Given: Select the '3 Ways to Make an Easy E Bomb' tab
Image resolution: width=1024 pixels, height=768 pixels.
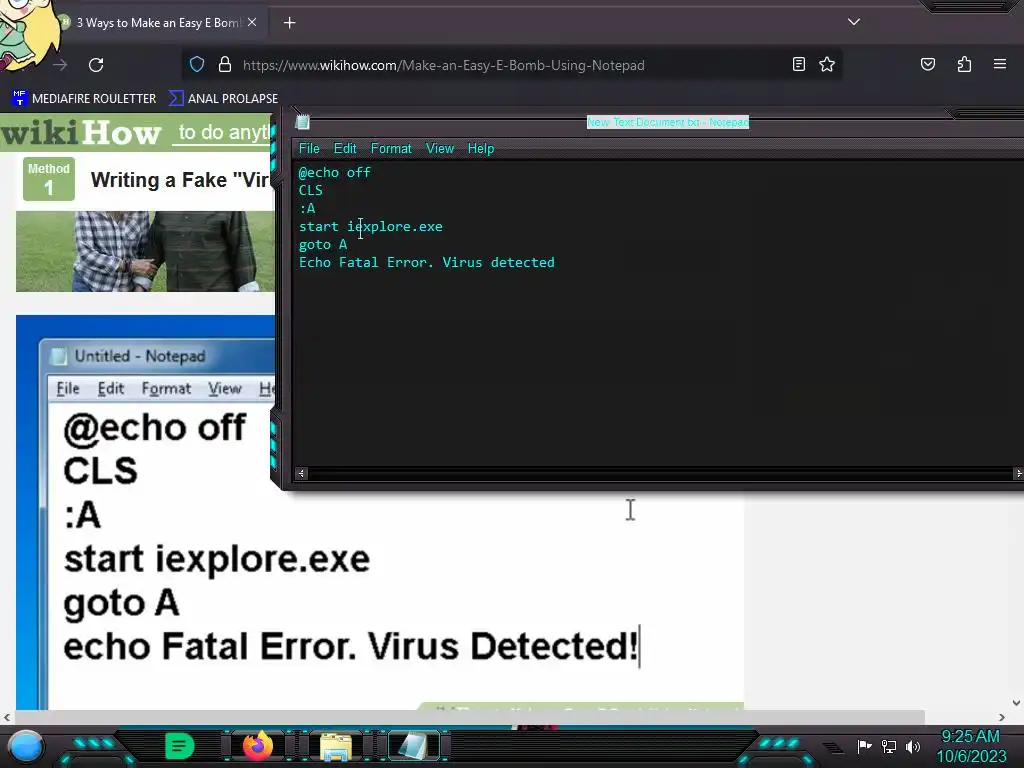Looking at the screenshot, I should [x=158, y=23].
